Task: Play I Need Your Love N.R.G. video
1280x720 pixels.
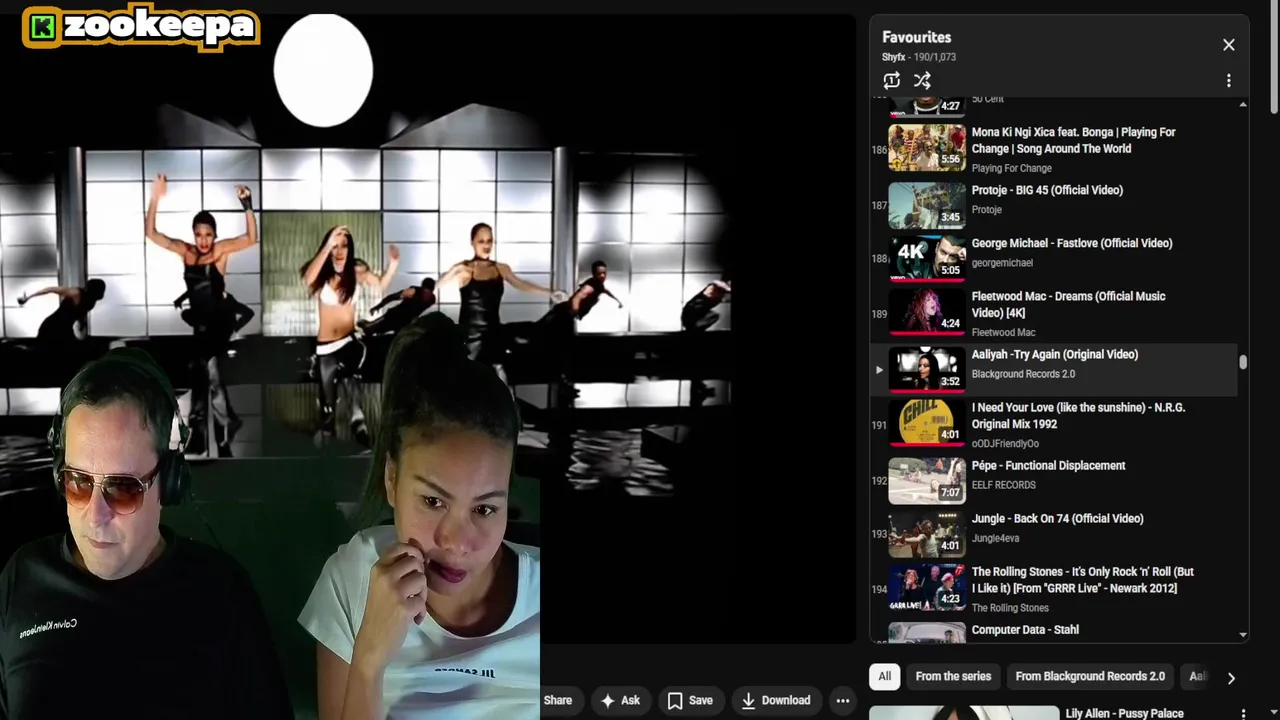Action: pos(1078,415)
